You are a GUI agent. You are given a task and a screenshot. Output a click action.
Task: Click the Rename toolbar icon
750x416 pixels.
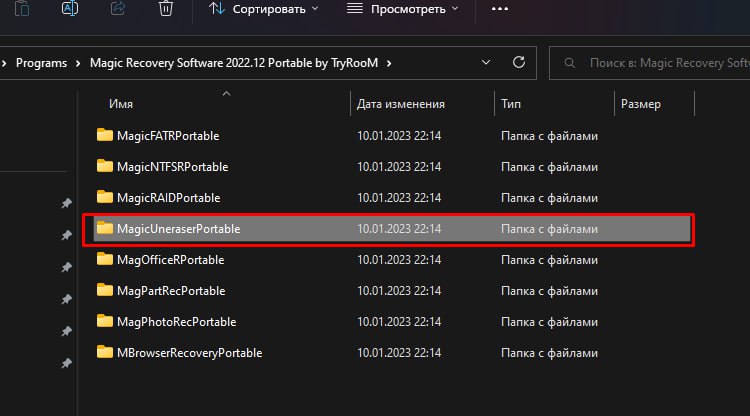click(70, 8)
